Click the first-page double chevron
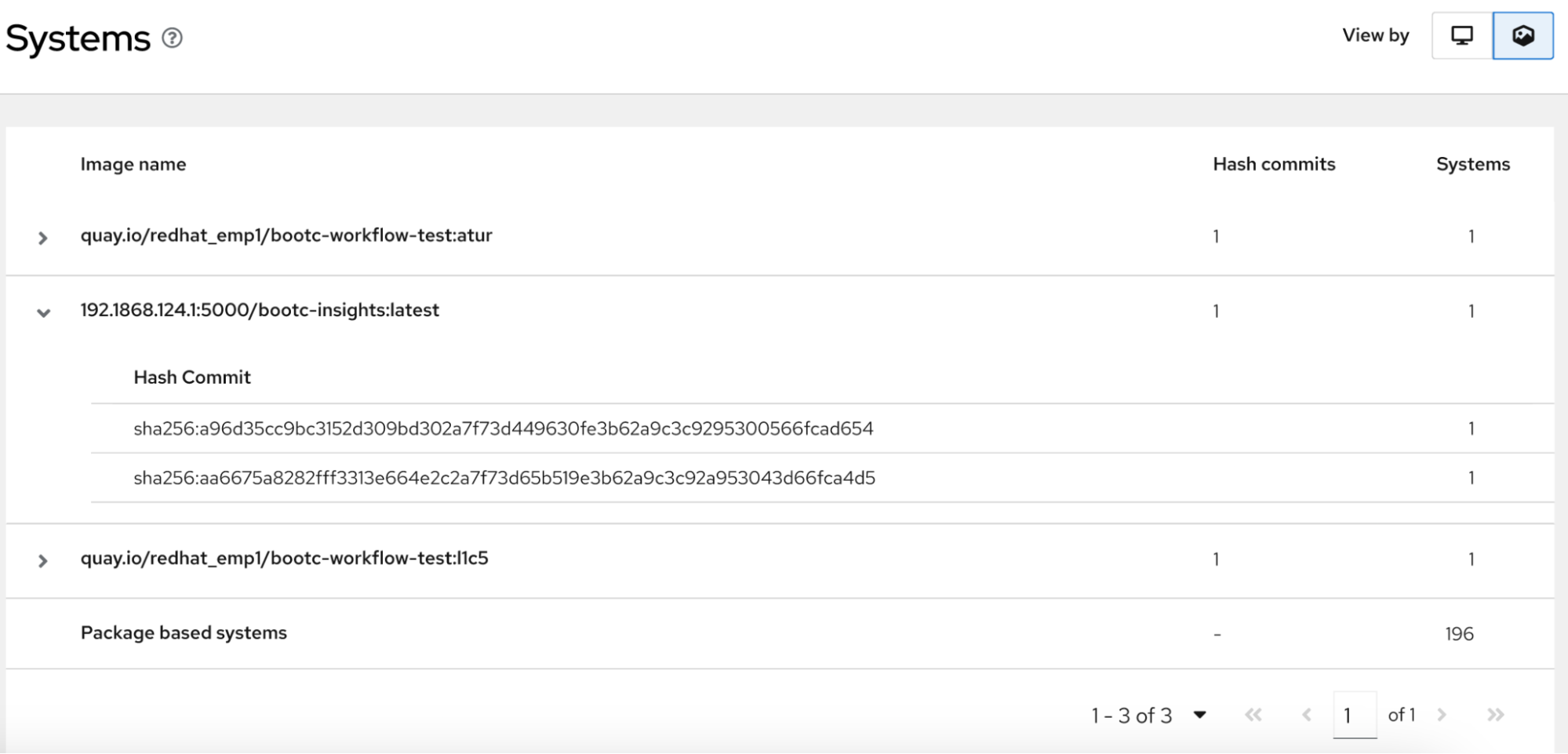The height and width of the screenshot is (754, 1568). click(x=1255, y=714)
